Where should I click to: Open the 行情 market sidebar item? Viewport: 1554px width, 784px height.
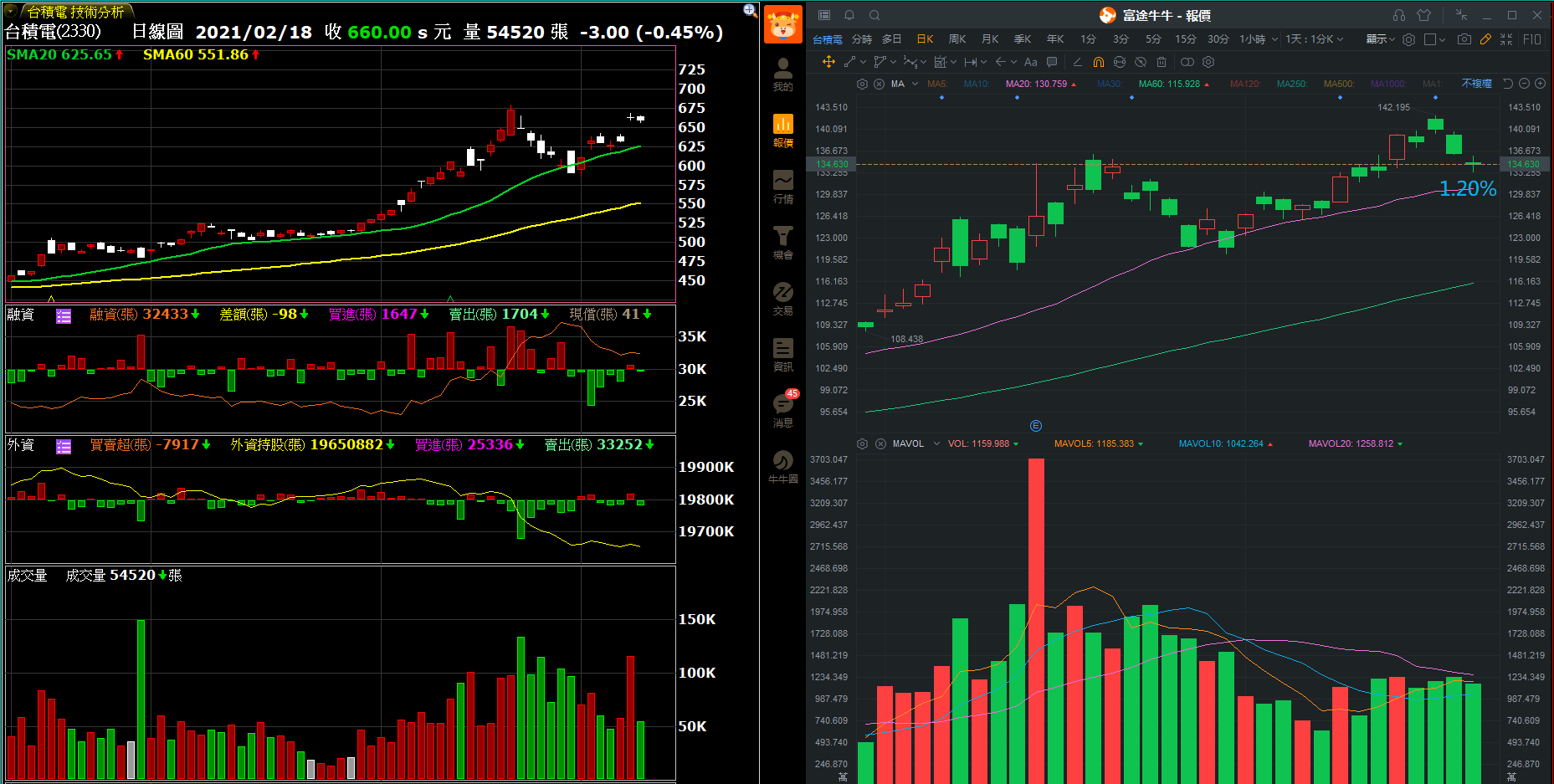pyautogui.click(x=782, y=187)
